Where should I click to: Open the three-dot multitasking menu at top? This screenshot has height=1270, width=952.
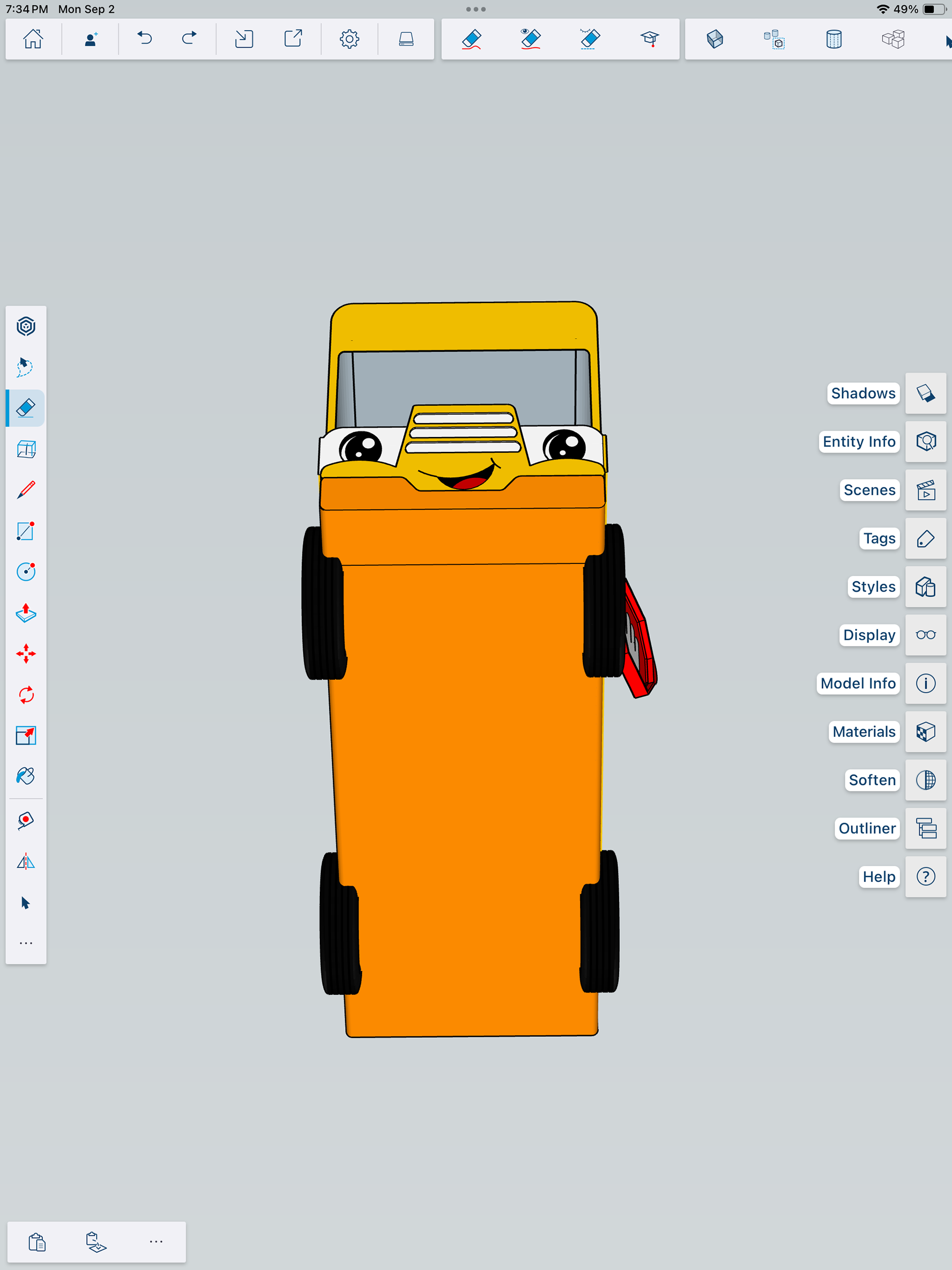coord(476,9)
